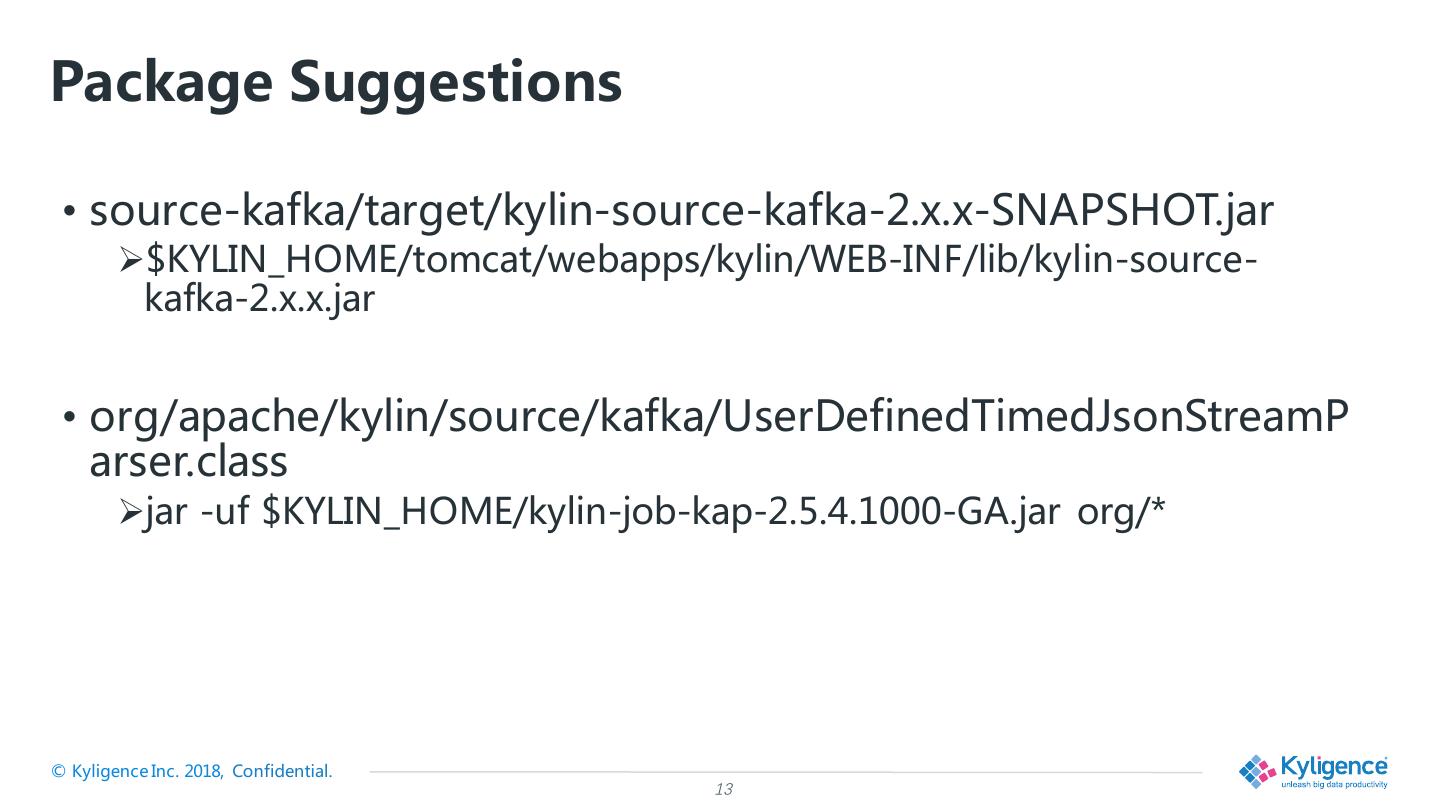Click the UserDefinedTimedJsonStreamP bullet line
1440x810 pixels.
pos(719,417)
